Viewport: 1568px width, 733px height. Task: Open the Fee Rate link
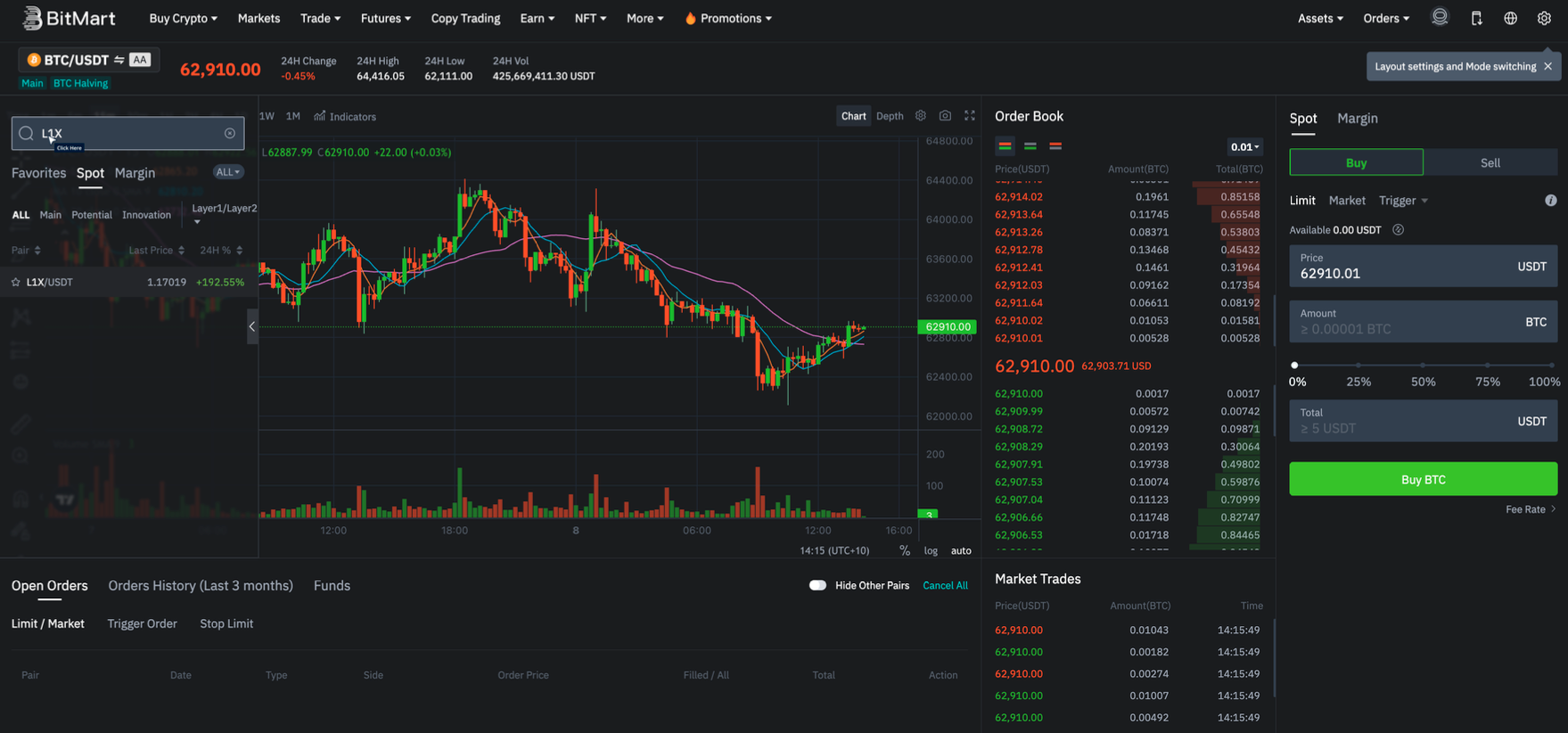tap(1531, 509)
